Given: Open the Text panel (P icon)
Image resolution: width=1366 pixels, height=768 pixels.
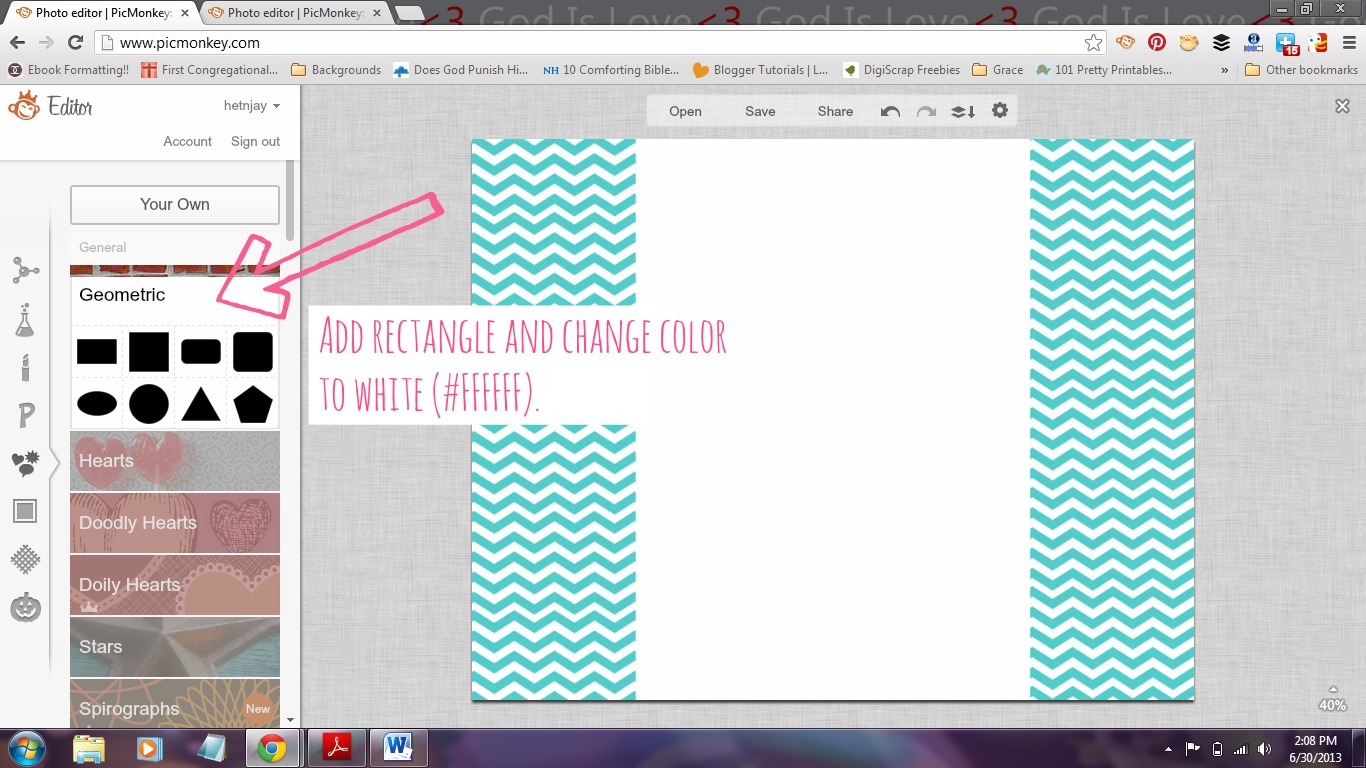Looking at the screenshot, I should point(25,415).
